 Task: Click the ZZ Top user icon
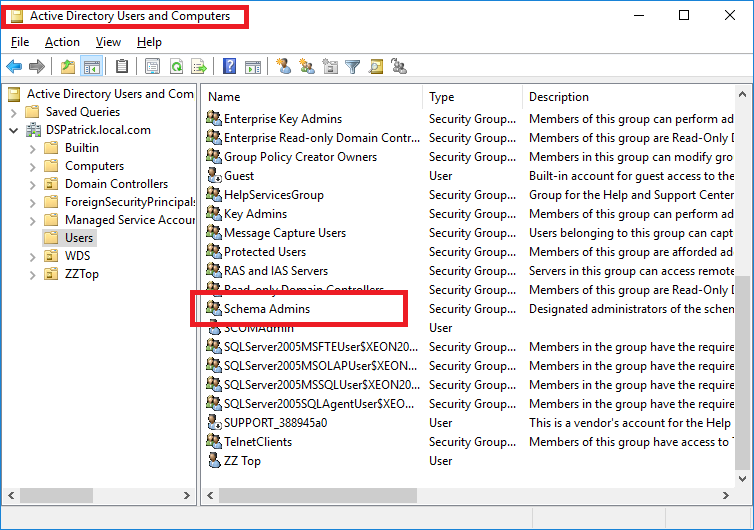[x=214, y=460]
